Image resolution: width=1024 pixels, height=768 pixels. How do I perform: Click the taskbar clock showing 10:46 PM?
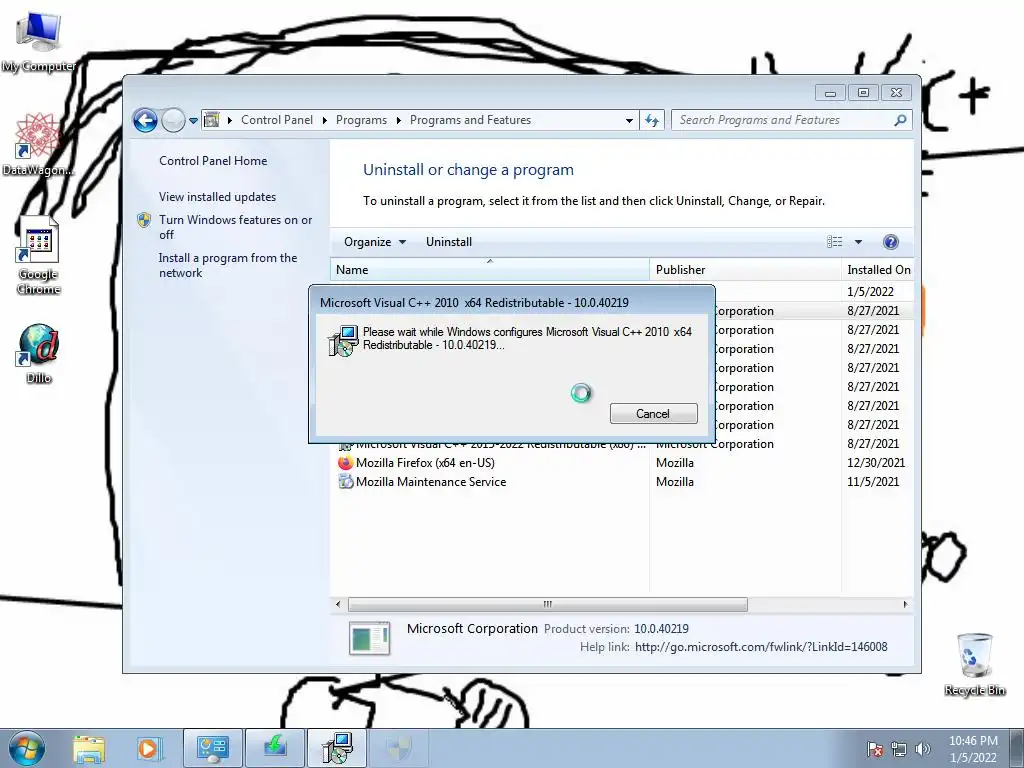tap(973, 749)
